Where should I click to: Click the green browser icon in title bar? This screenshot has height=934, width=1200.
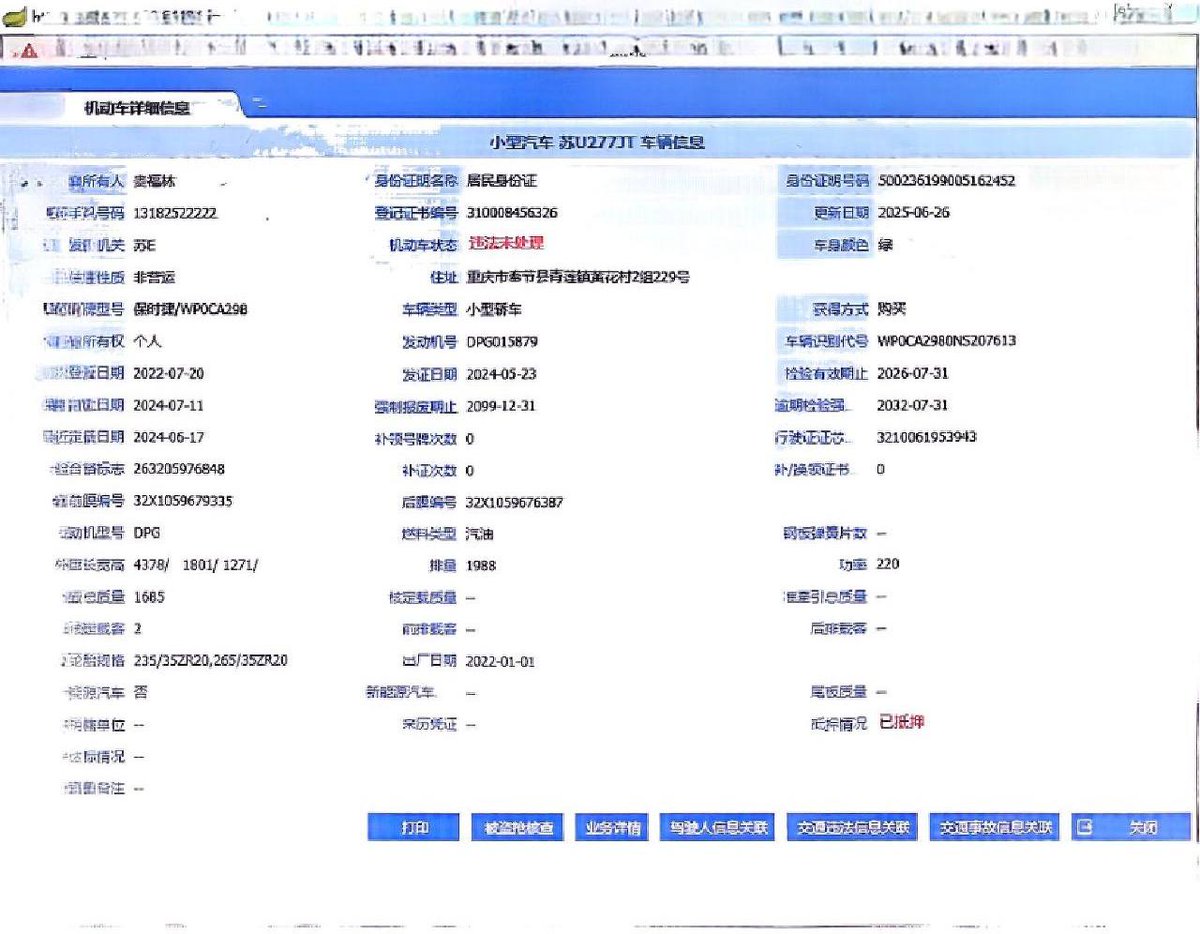click(16, 17)
